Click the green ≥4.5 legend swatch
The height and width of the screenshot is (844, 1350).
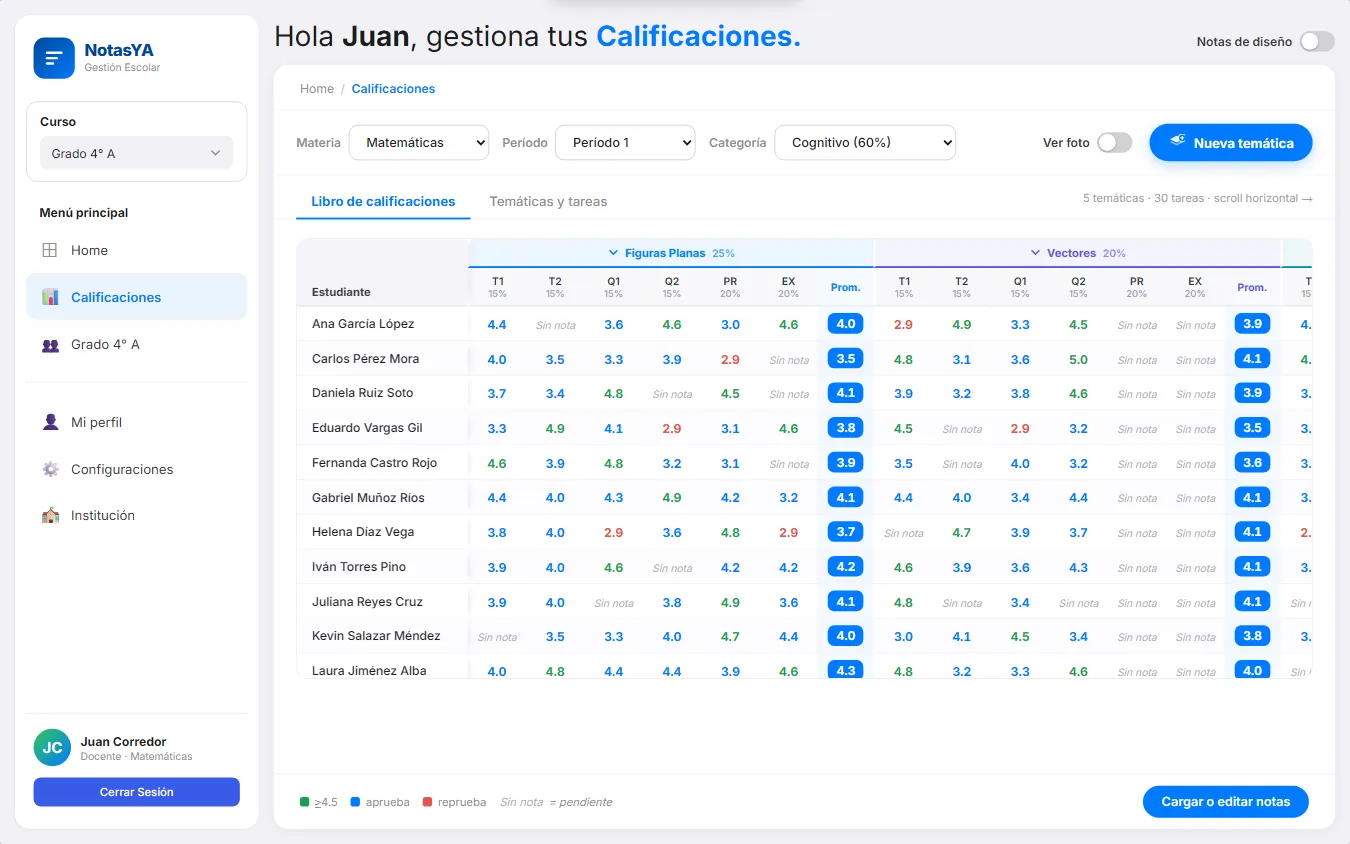[x=304, y=802]
